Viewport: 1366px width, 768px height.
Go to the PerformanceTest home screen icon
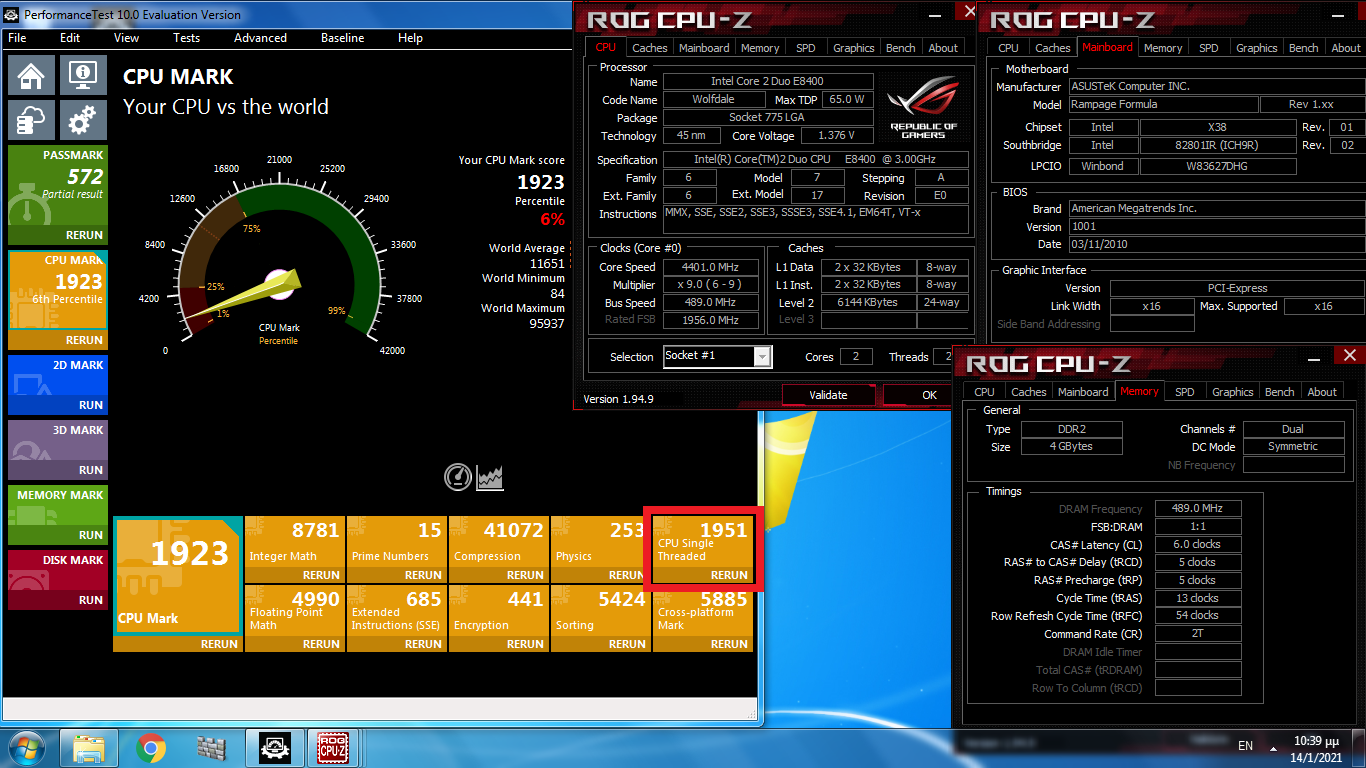(31, 74)
